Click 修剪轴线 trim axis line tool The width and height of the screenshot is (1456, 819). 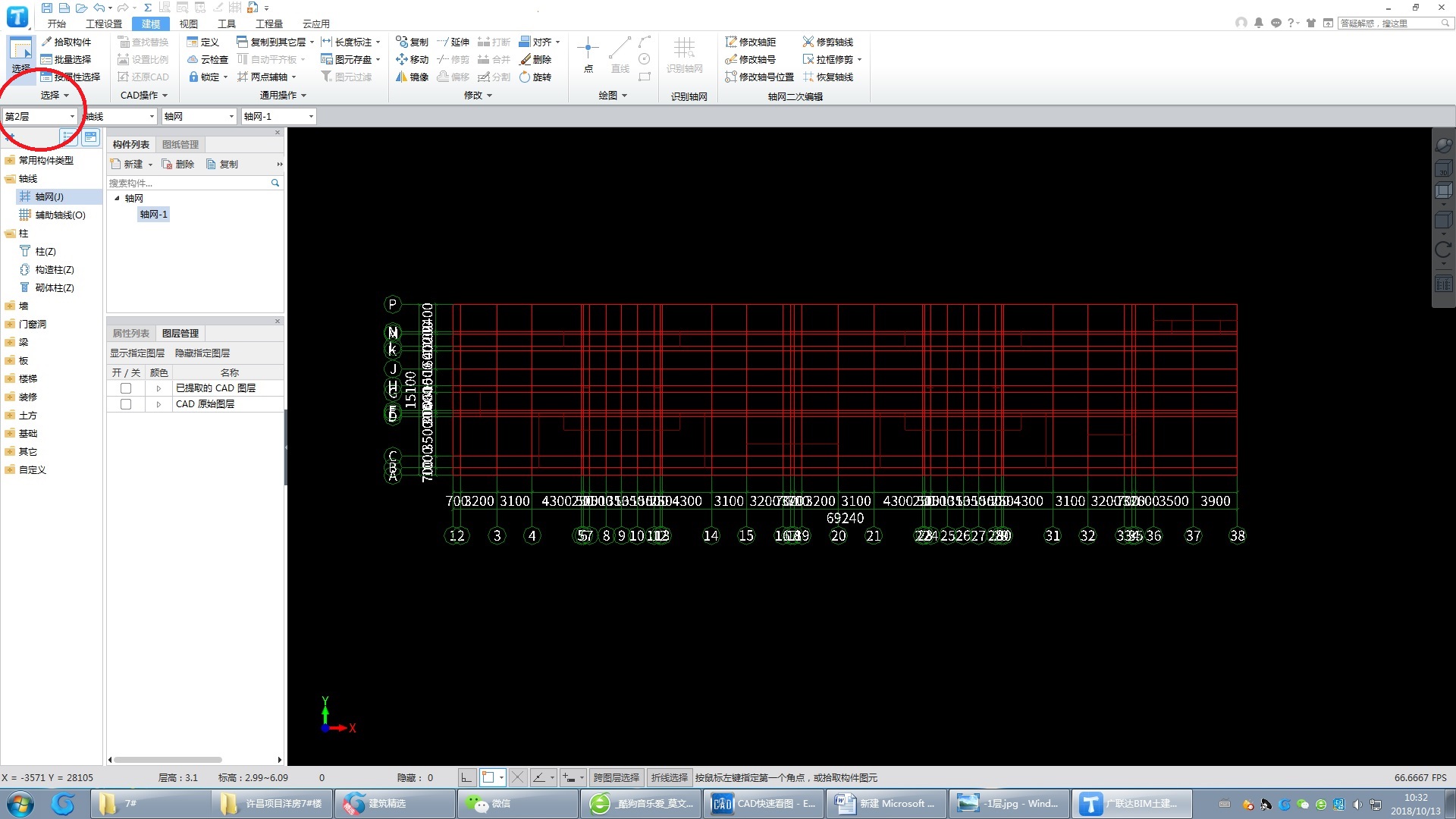(x=828, y=42)
